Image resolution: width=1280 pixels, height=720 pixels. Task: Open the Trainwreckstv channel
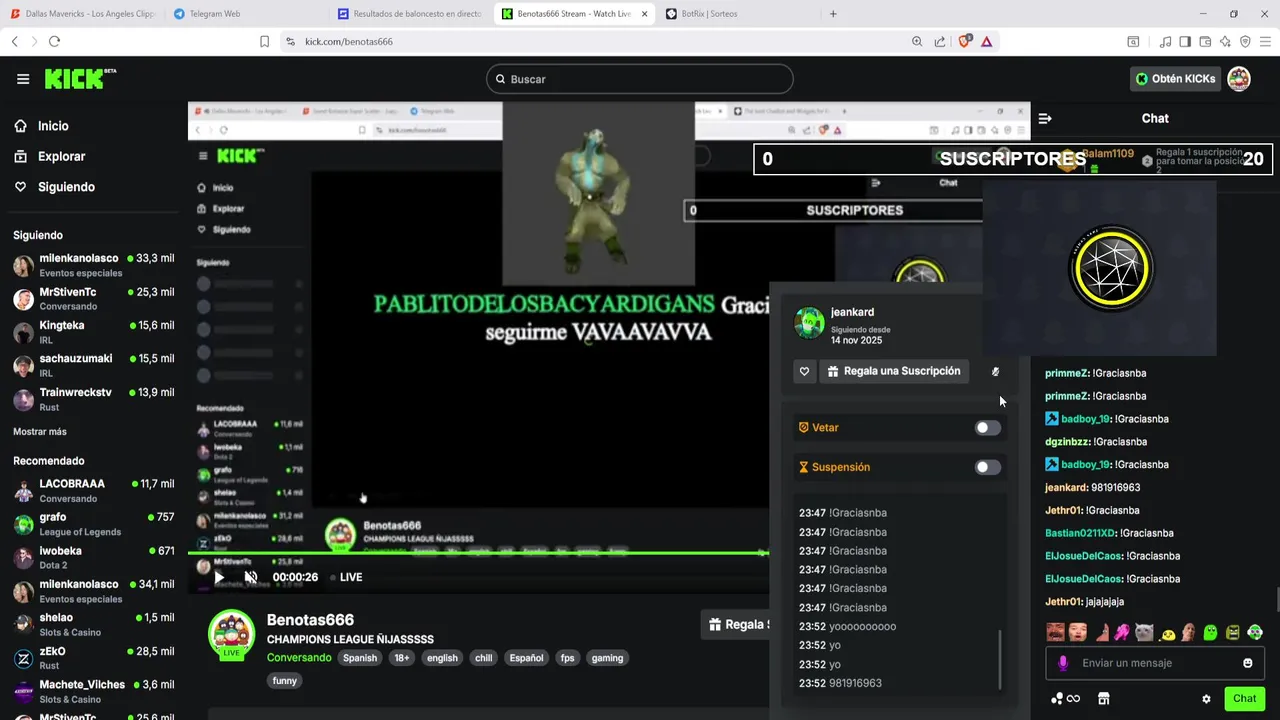click(x=94, y=399)
